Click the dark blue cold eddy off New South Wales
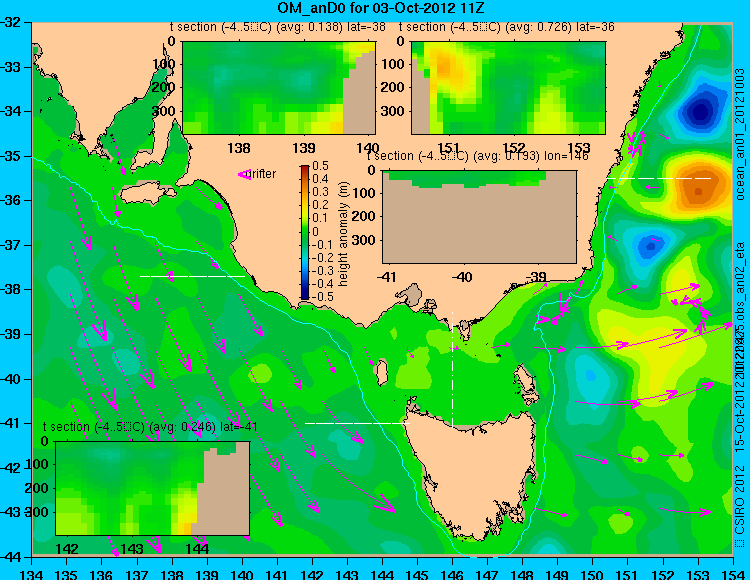Viewport: 750px width, 580px height. coord(700,112)
